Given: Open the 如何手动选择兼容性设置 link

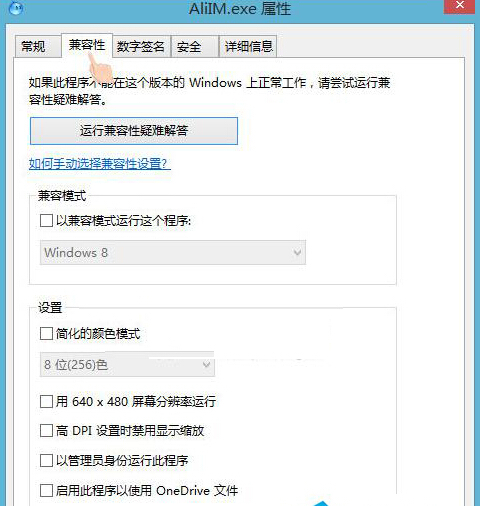Looking at the screenshot, I should tap(100, 164).
